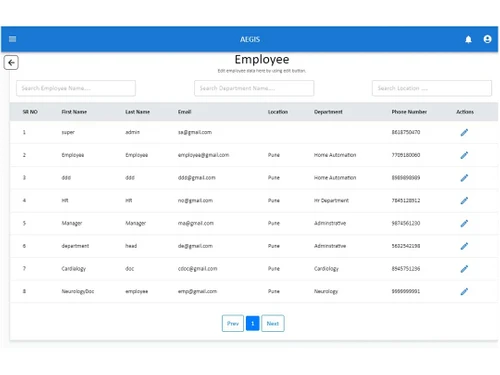Viewport: 500px width, 375px height.
Task: Open the hamburger menu in the header
Action: click(12, 39)
